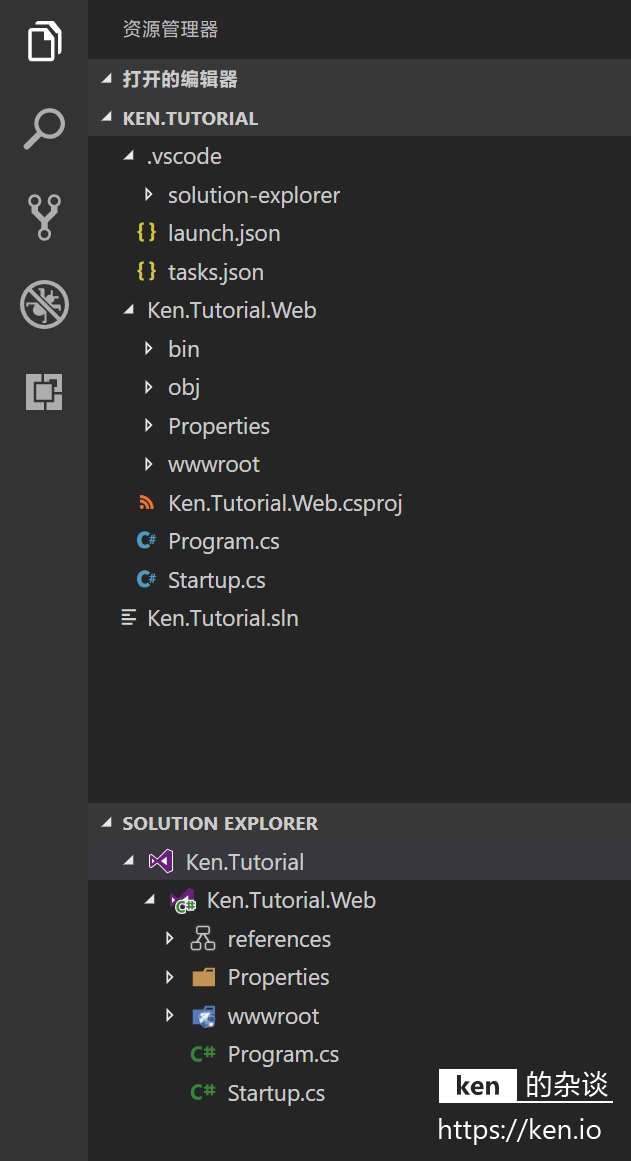Image resolution: width=631 pixels, height=1161 pixels.
Task: Click the globe folder icon beside wwwroot
Action: pos(203,1016)
